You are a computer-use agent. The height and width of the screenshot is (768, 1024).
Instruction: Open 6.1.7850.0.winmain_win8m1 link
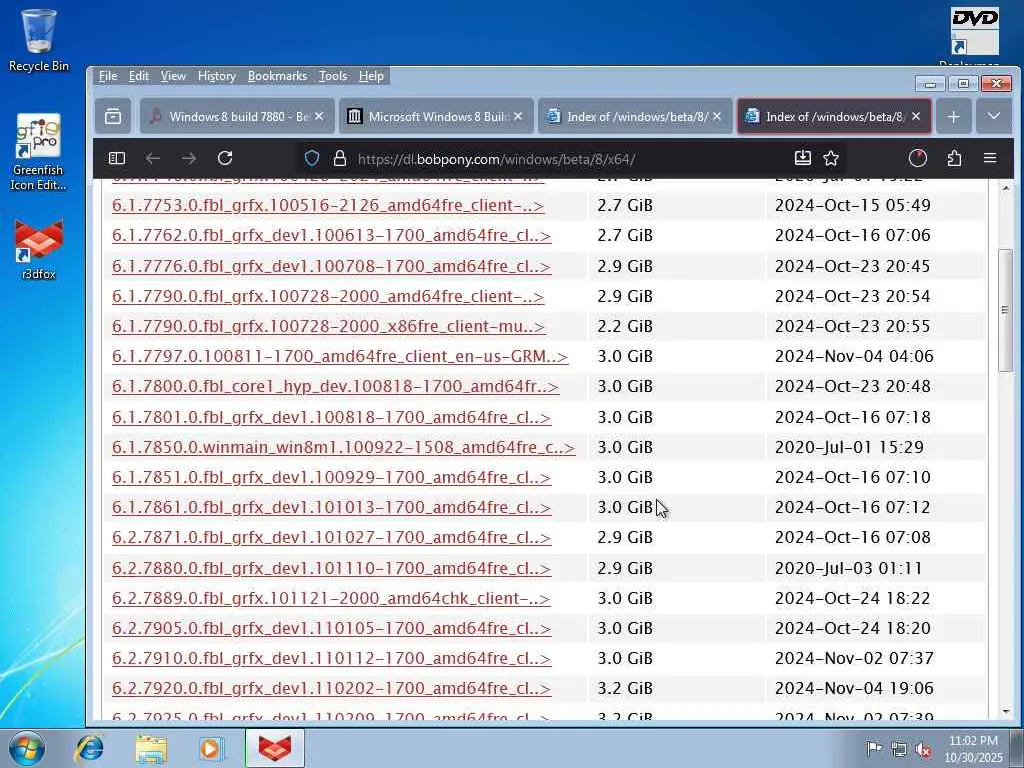(343, 447)
